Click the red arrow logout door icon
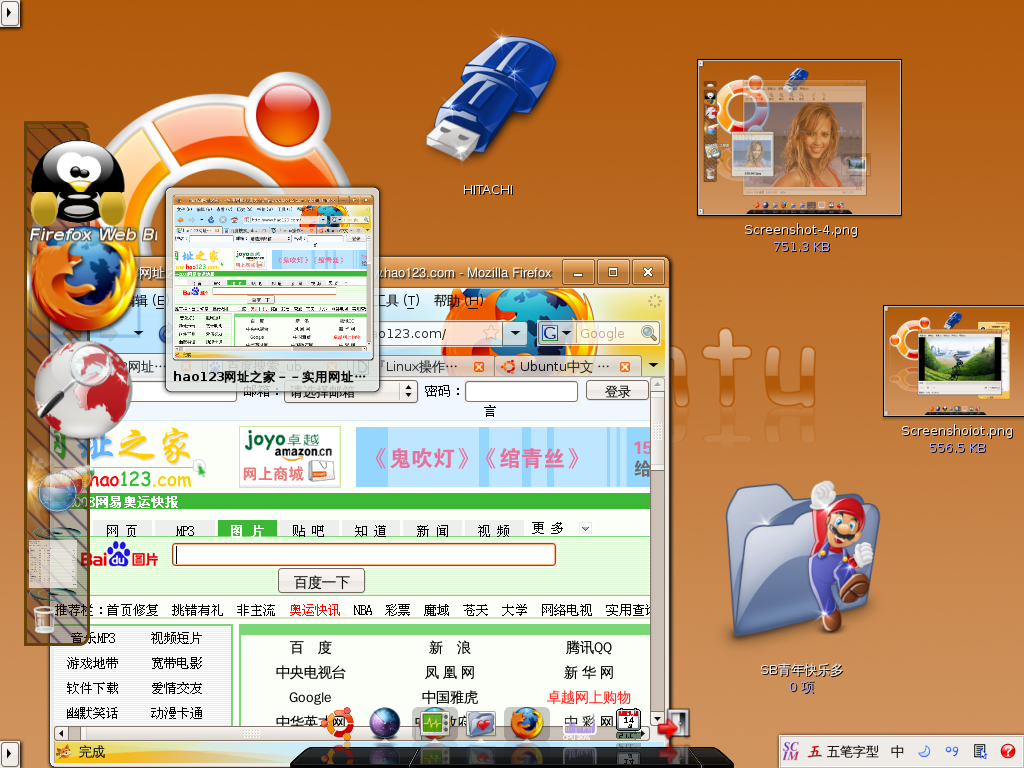This screenshot has height=768, width=1024. coord(674,724)
